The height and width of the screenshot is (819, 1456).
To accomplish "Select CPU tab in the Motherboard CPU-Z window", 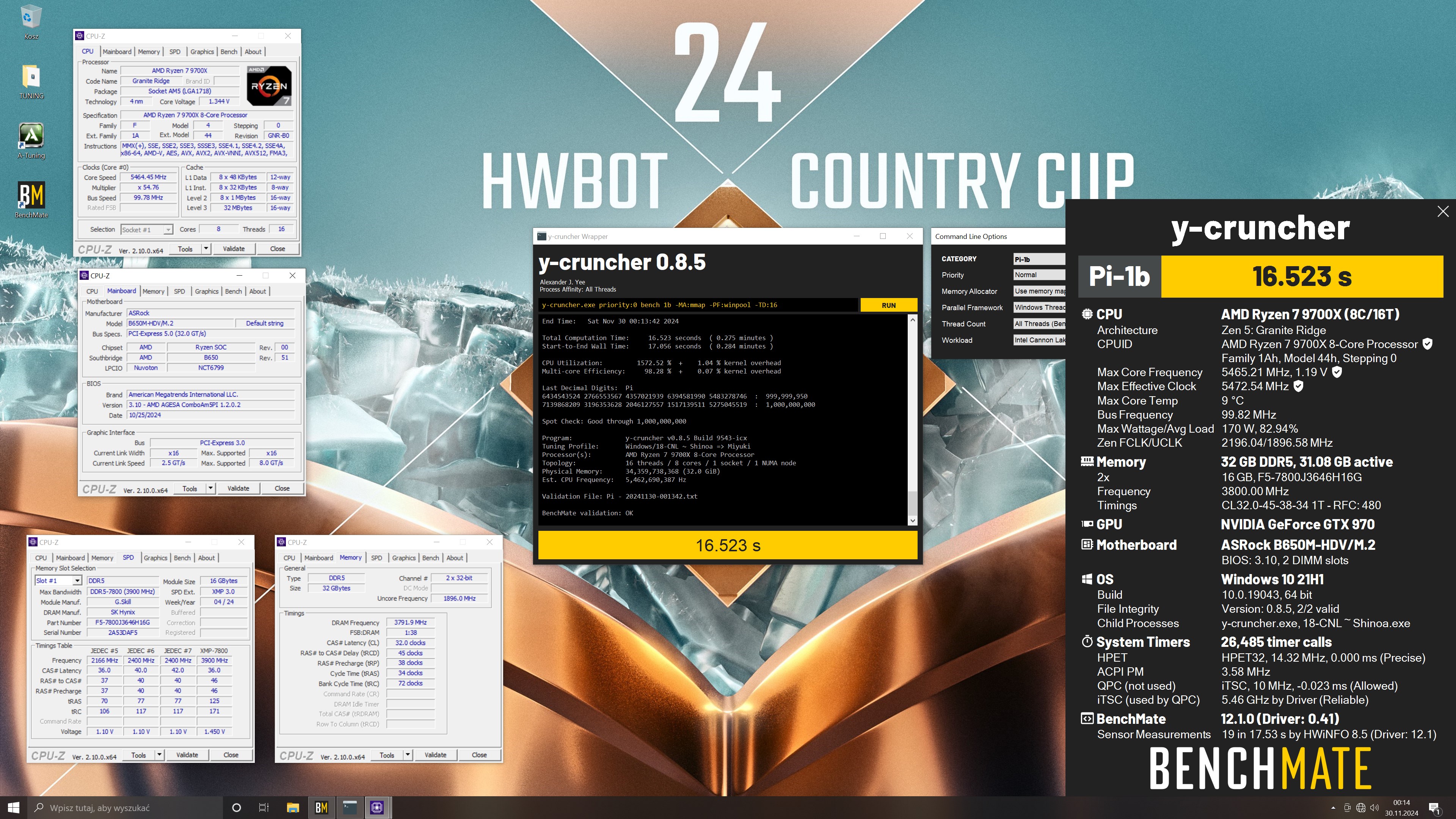I will click(92, 291).
